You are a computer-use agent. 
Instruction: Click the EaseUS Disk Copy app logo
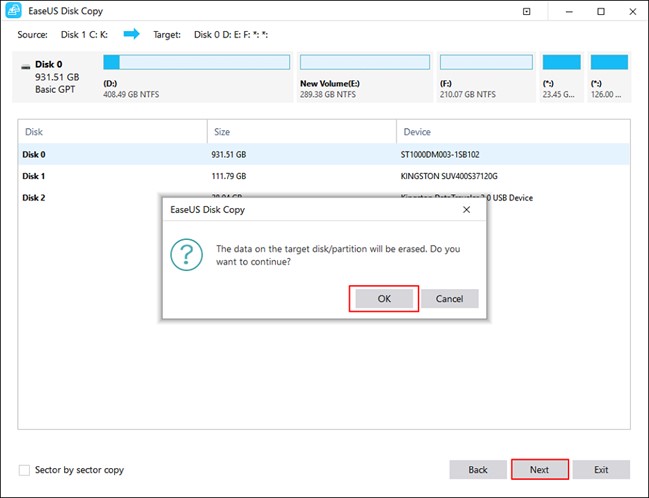(x=13, y=11)
